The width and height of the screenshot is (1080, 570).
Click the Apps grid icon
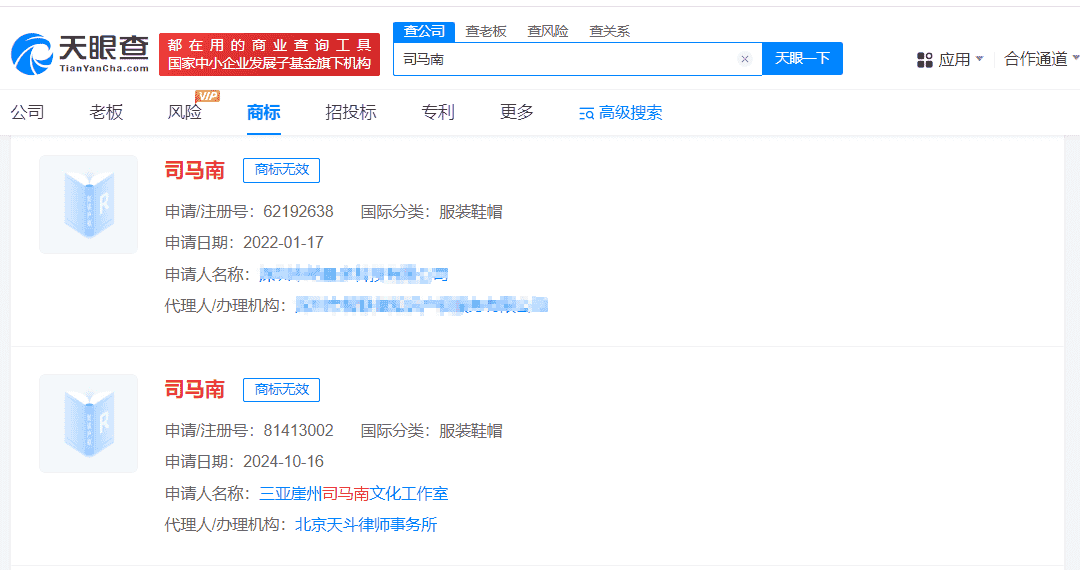(x=925, y=60)
